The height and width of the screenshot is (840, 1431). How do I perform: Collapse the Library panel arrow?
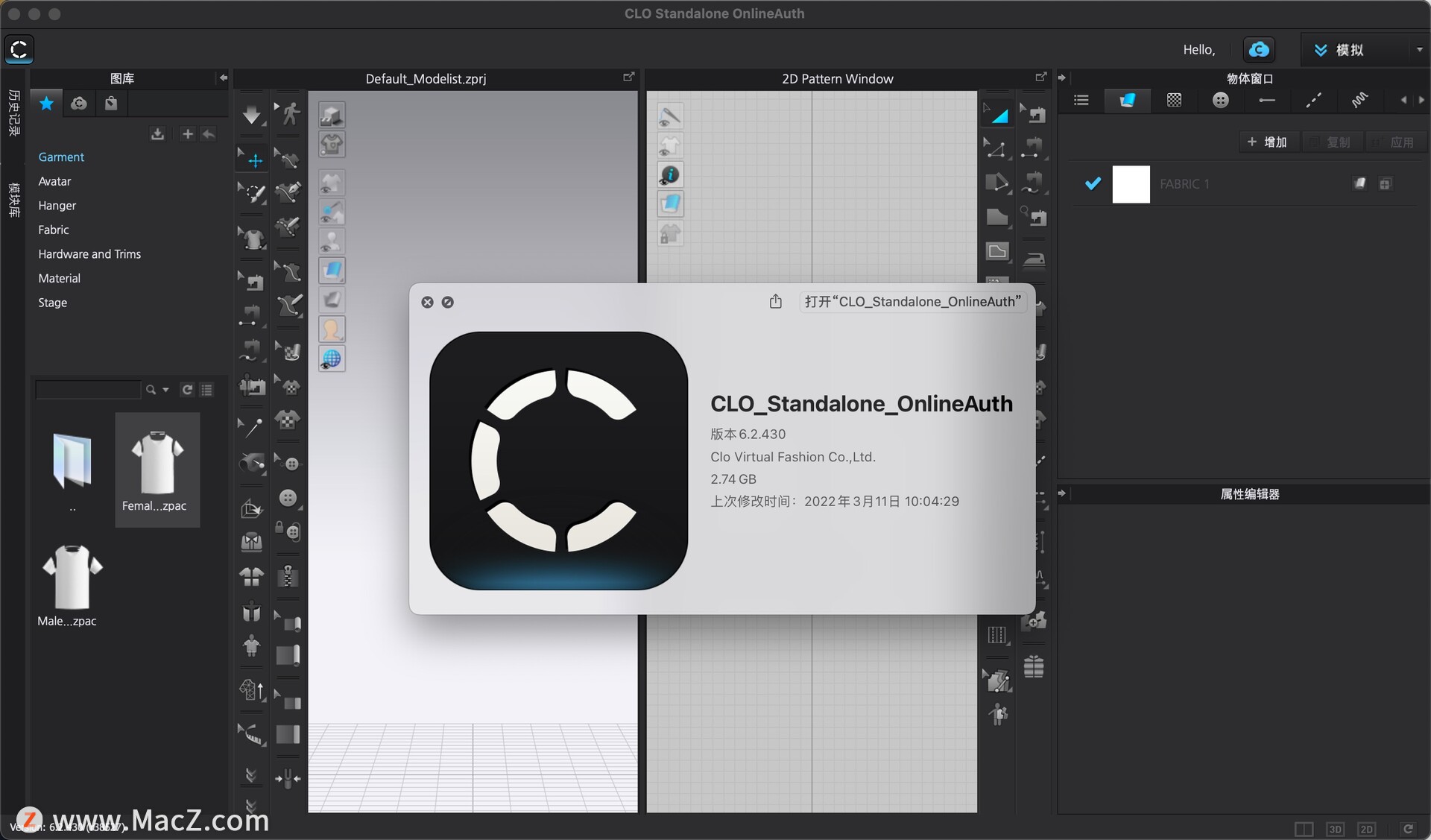click(222, 78)
